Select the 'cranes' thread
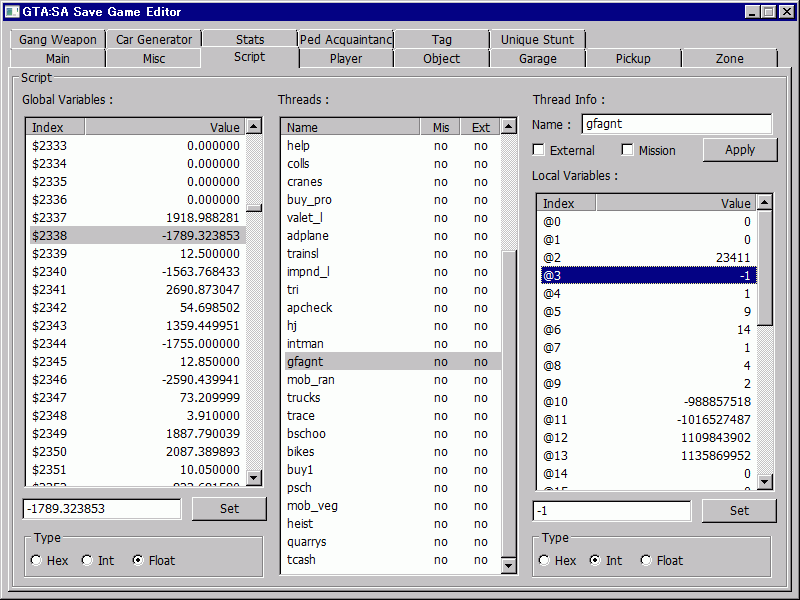 point(392,182)
